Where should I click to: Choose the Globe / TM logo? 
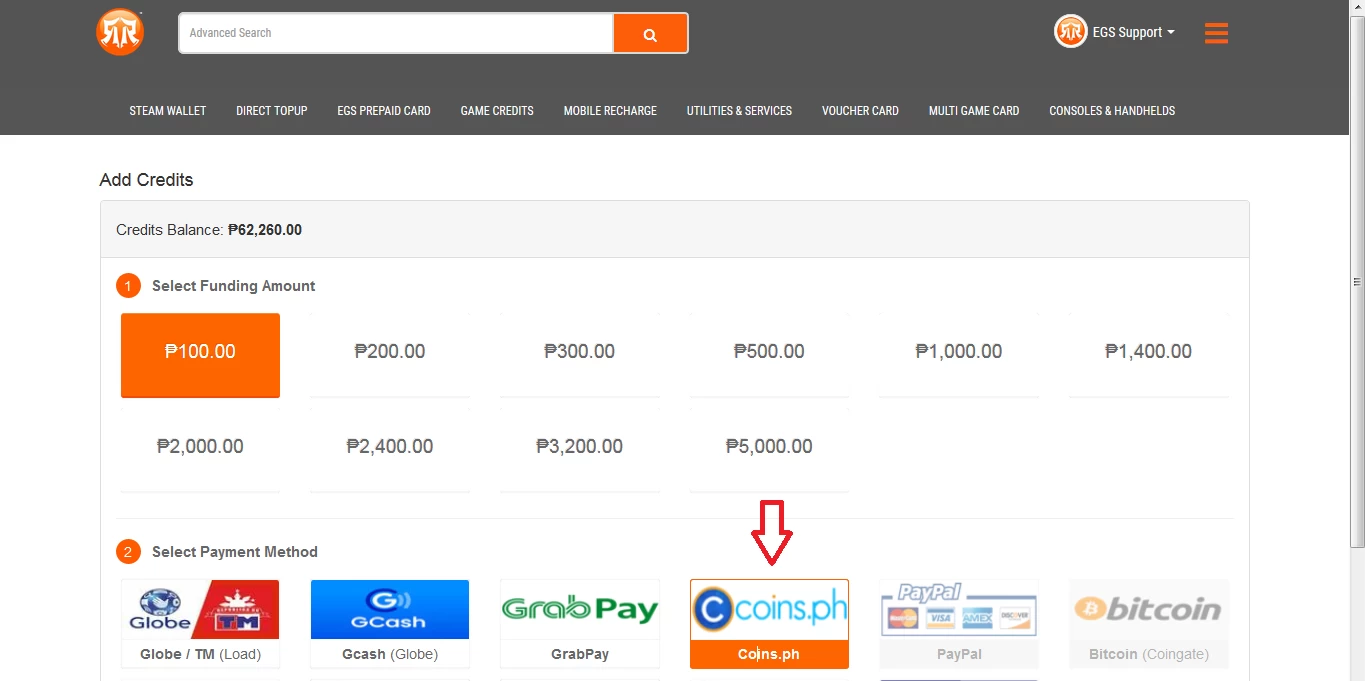coord(200,609)
